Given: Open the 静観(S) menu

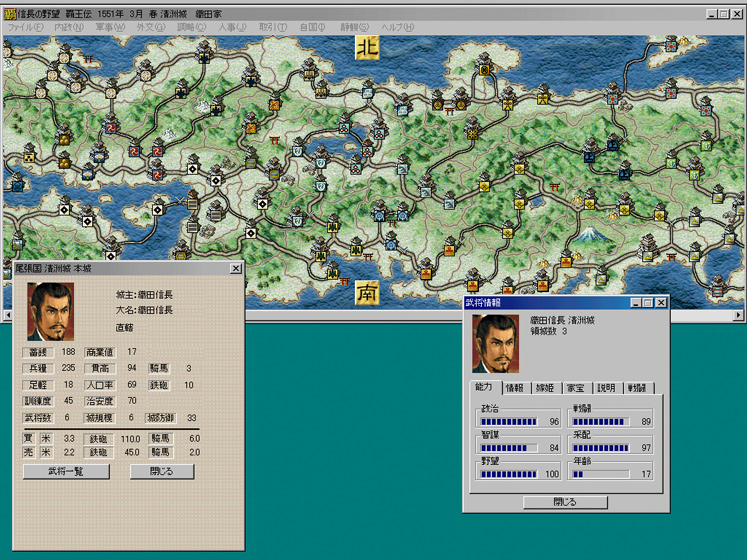Looking at the screenshot, I should pyautogui.click(x=354, y=27).
